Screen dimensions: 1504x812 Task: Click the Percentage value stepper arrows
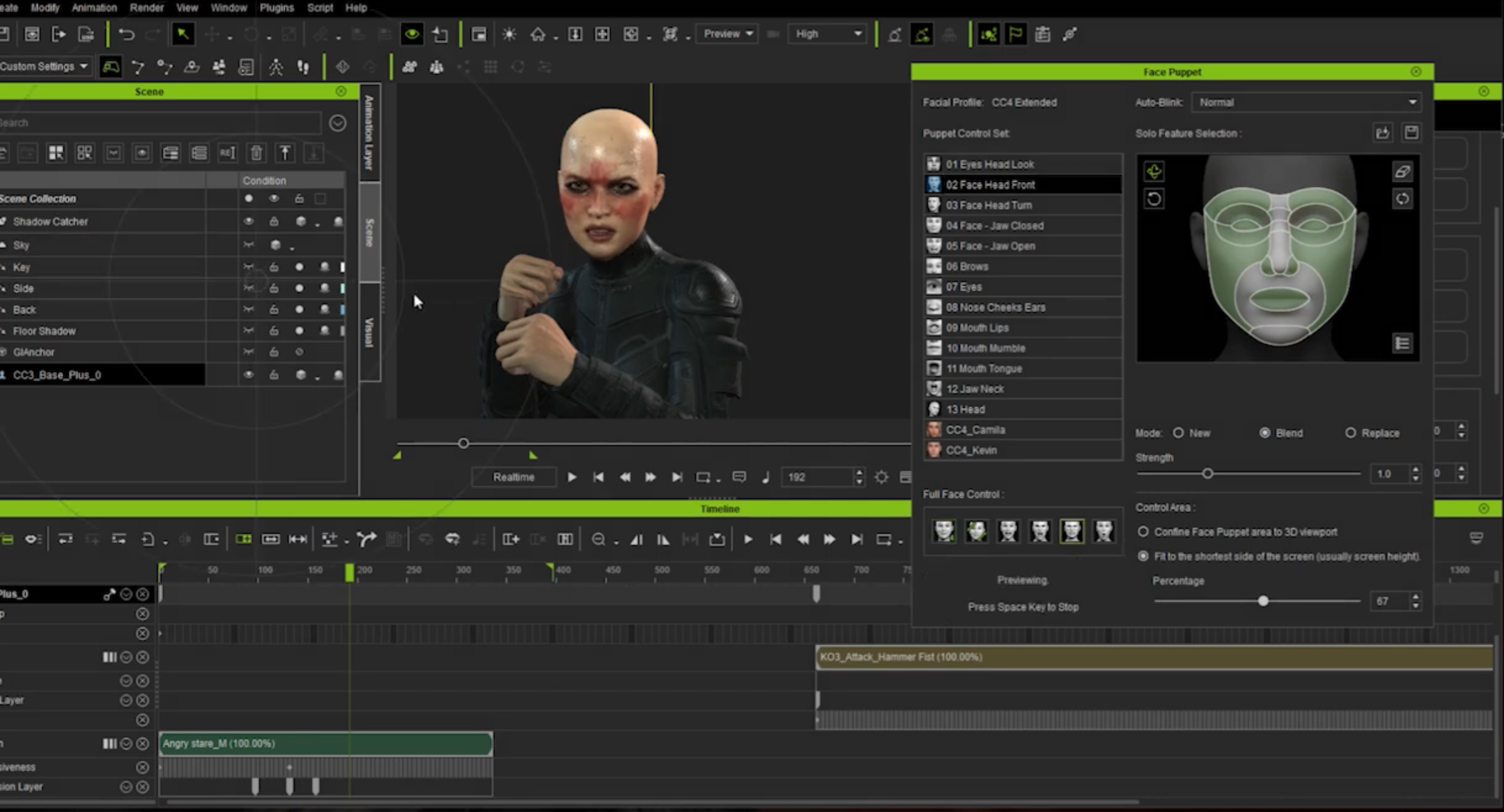click(1415, 601)
